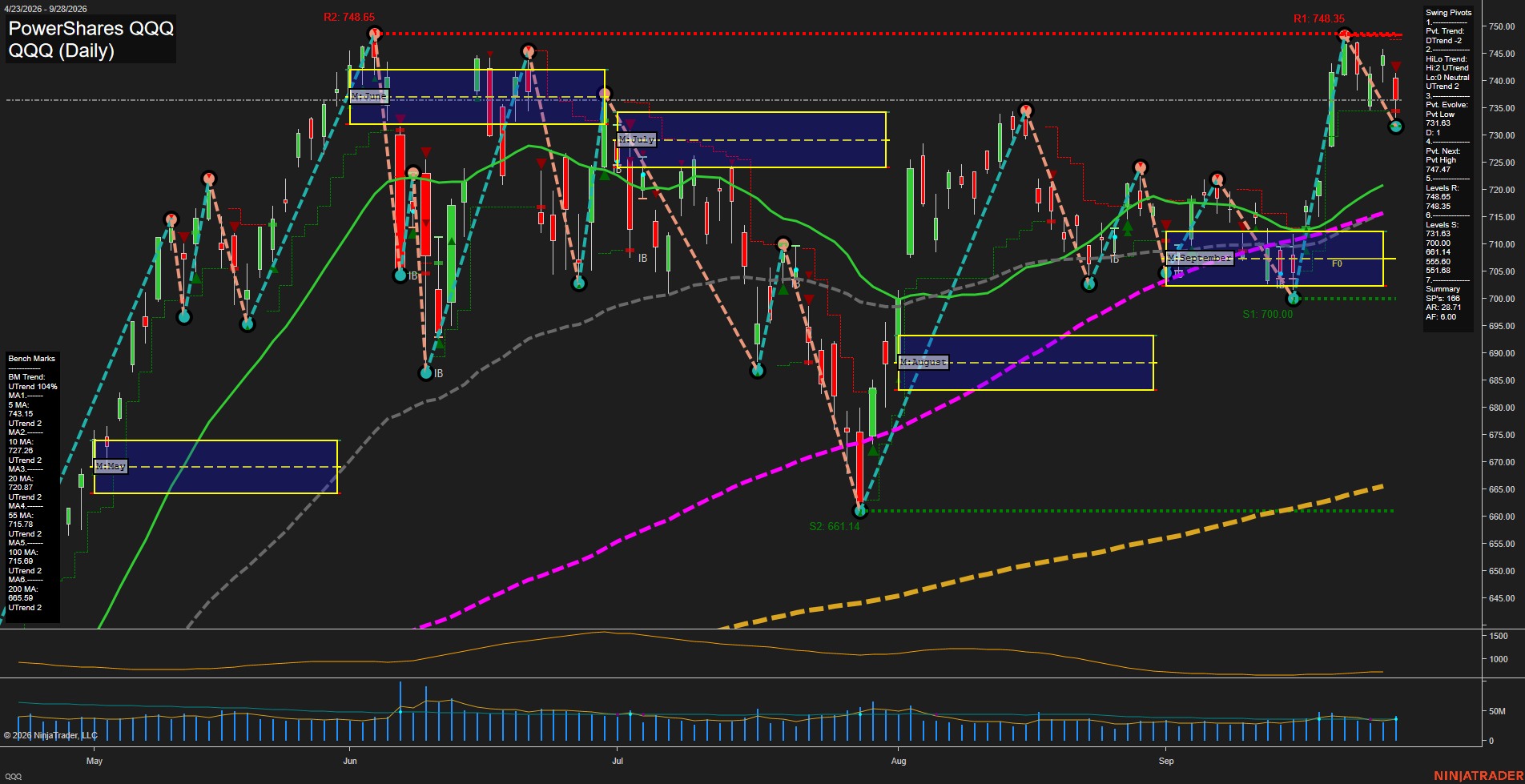The height and width of the screenshot is (784, 1525).
Task: Select the swing low marker above S1 700.00
Action: tap(1293, 299)
